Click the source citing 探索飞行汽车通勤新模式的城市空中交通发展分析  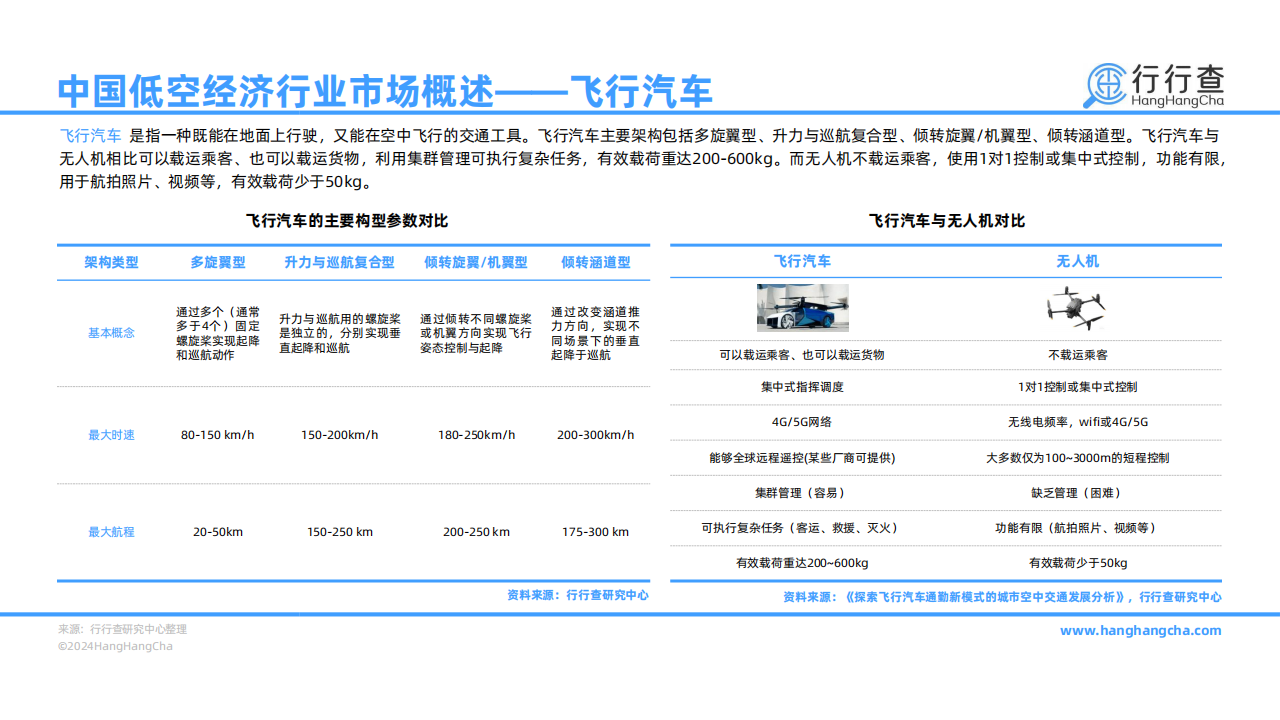click(1002, 597)
